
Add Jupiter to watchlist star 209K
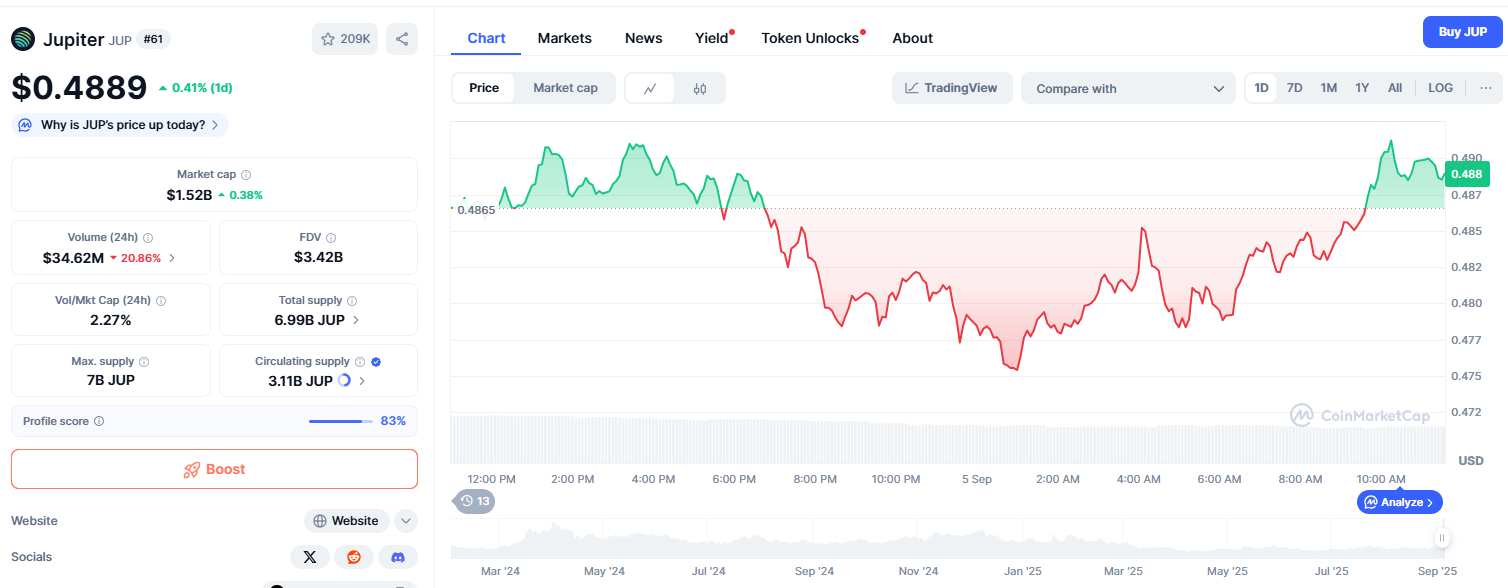tap(345, 39)
